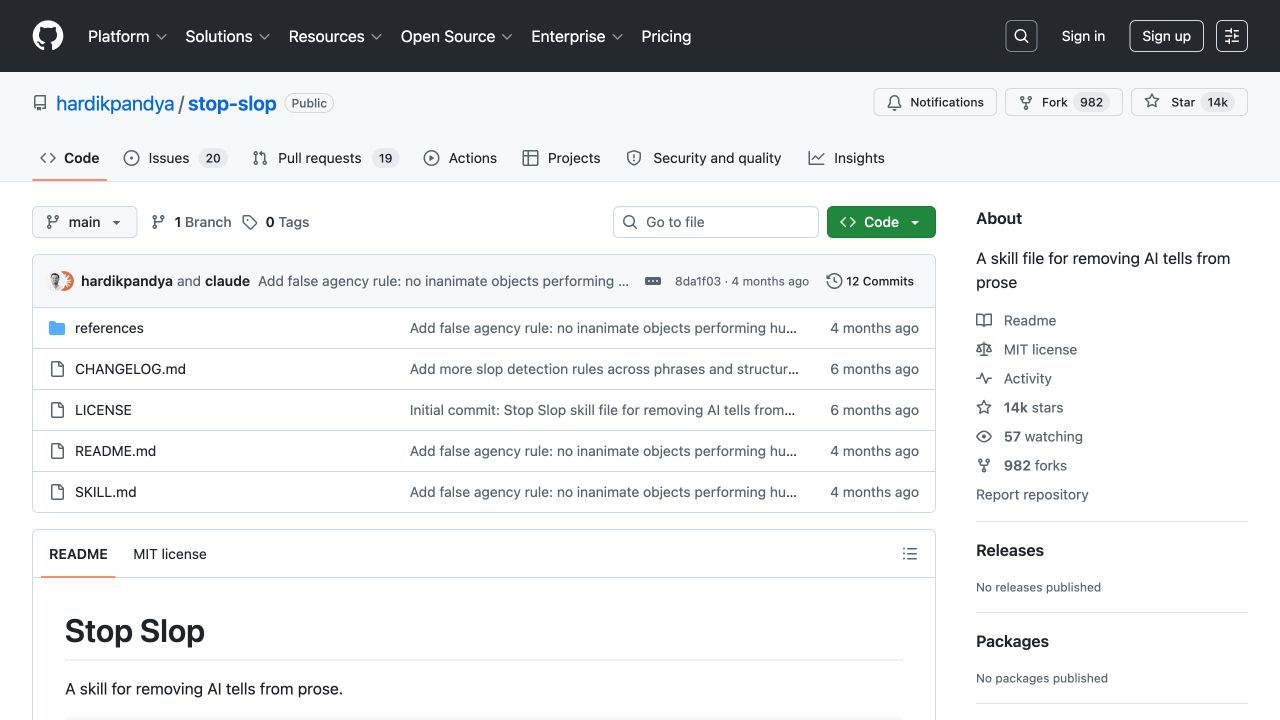This screenshot has width=1280, height=720.
Task: Open the SKILL.md file
Action: tap(105, 492)
